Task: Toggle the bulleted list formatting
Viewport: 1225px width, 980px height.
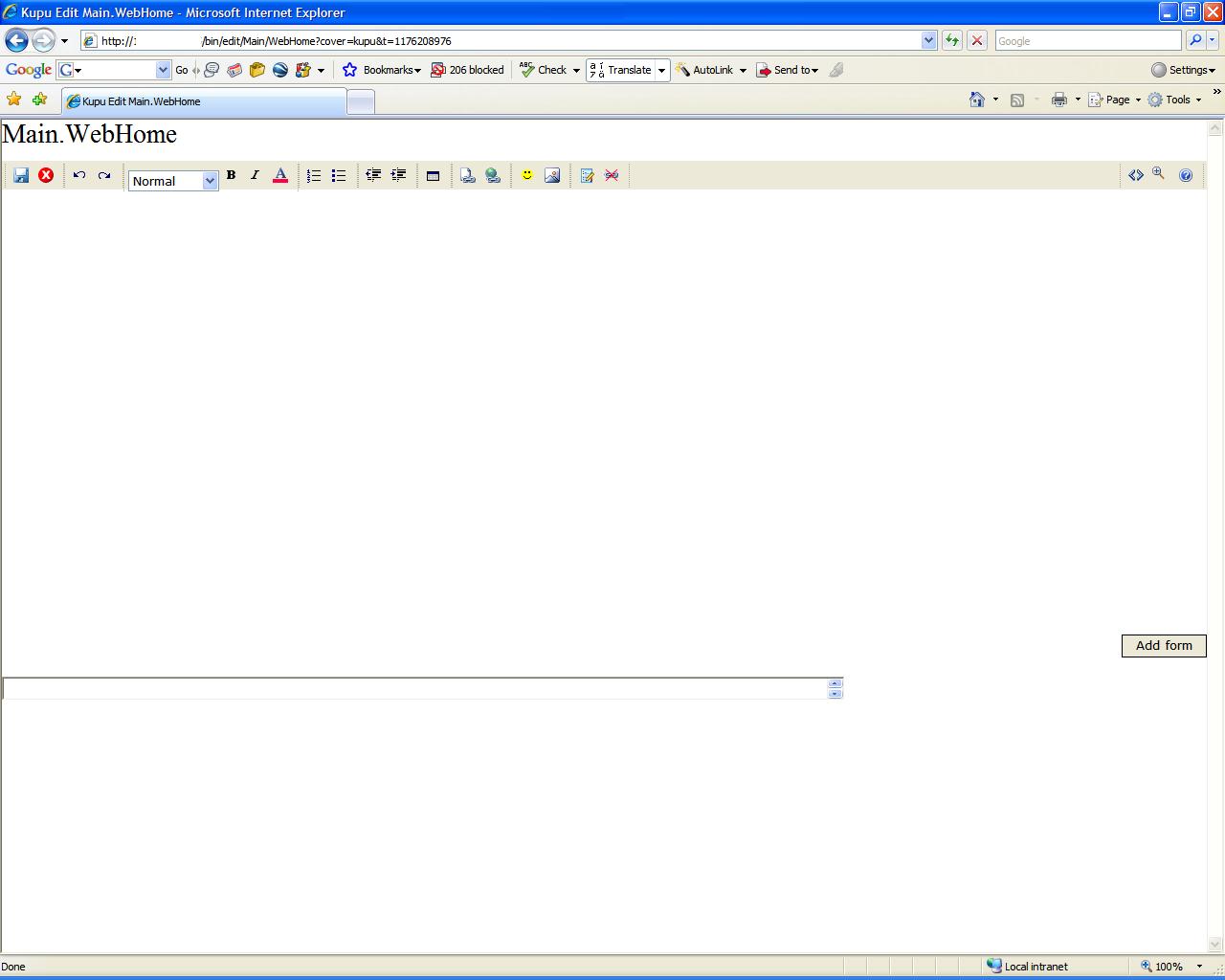Action: pyautogui.click(x=338, y=175)
